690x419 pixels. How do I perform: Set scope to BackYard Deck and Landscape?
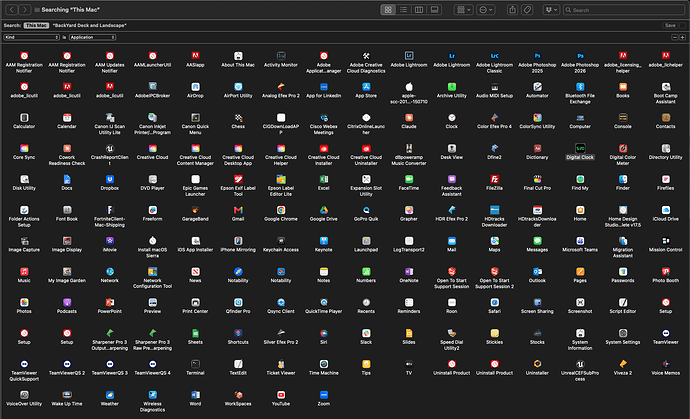pyautogui.click(x=89, y=26)
